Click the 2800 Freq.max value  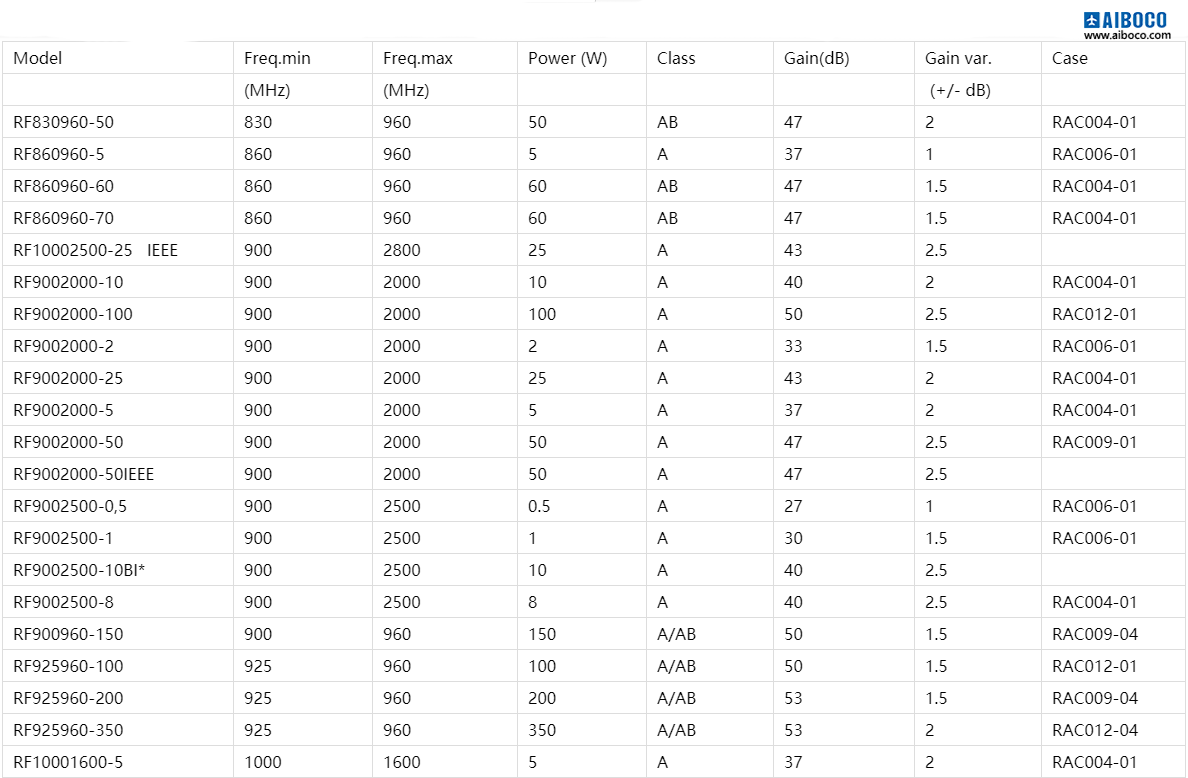(x=402, y=250)
